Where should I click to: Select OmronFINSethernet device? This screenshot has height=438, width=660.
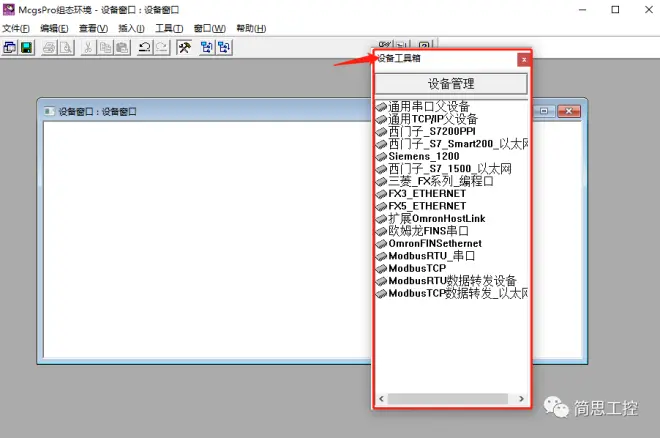[x=429, y=244]
